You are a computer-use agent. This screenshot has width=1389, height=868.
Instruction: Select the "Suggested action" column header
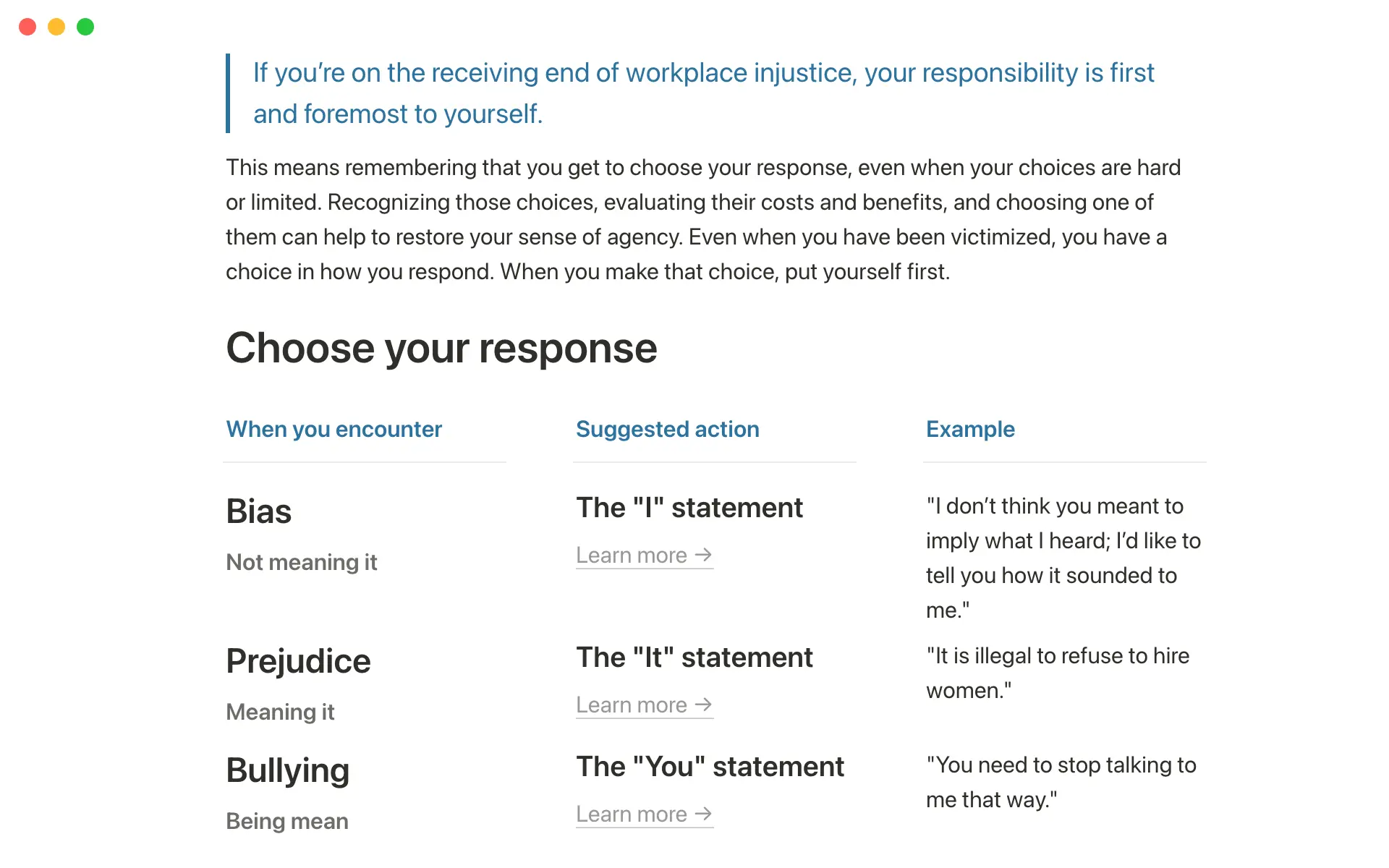pyautogui.click(x=667, y=430)
